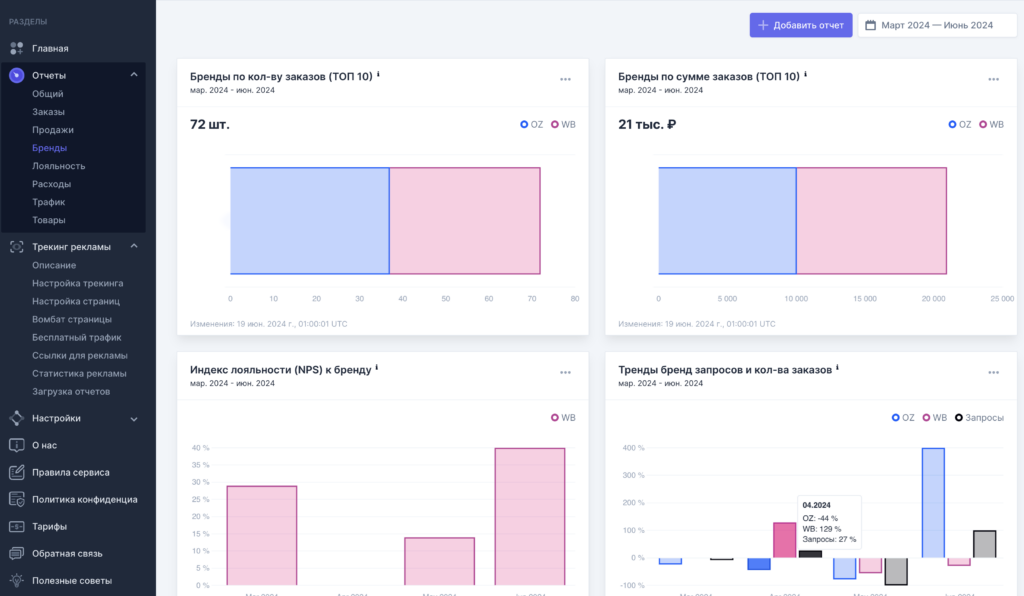Screen dimensions: 1024x596
Task: Open the Заказы report
Action: (x=48, y=112)
